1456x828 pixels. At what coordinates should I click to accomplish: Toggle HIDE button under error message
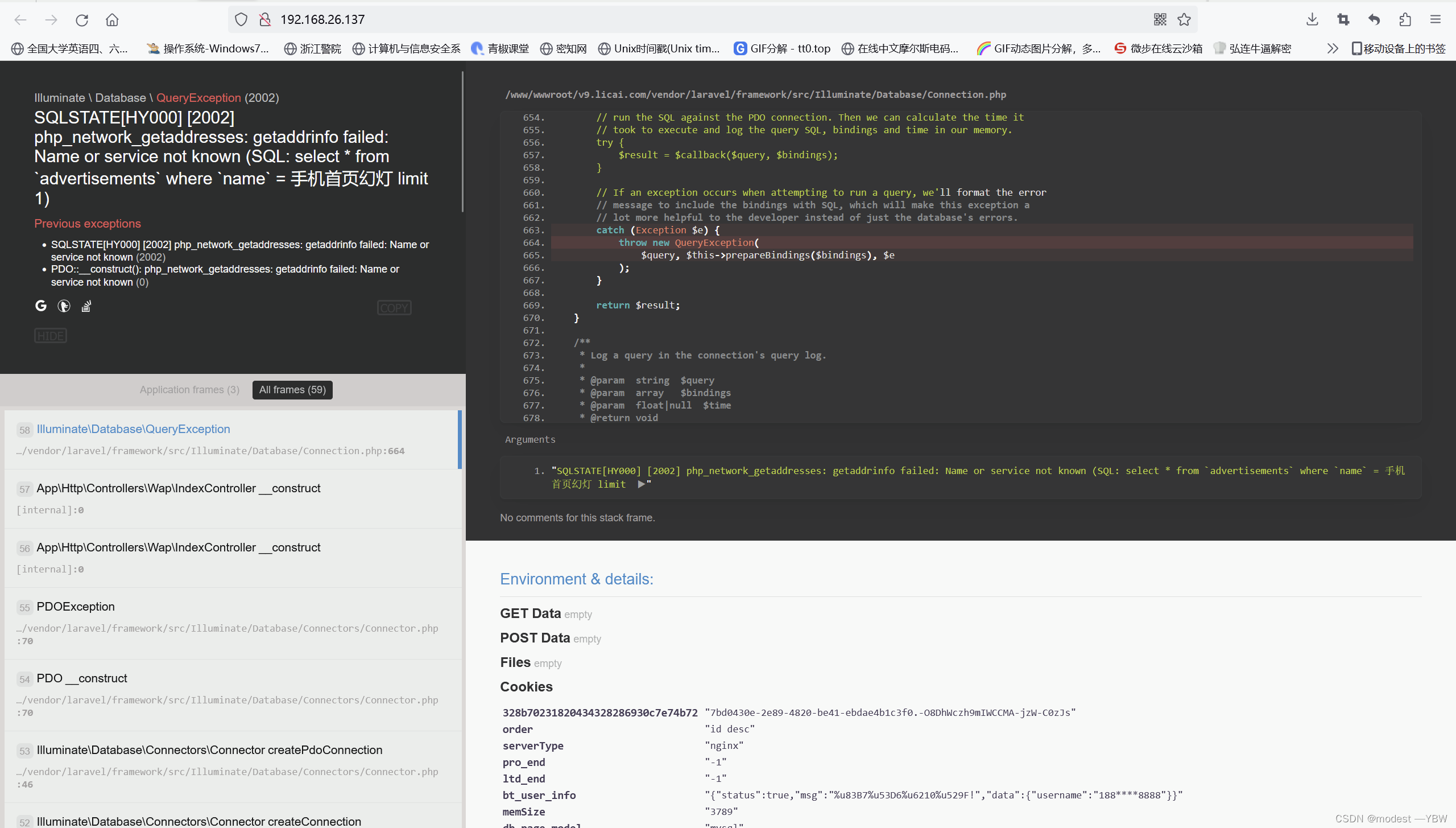(x=51, y=336)
